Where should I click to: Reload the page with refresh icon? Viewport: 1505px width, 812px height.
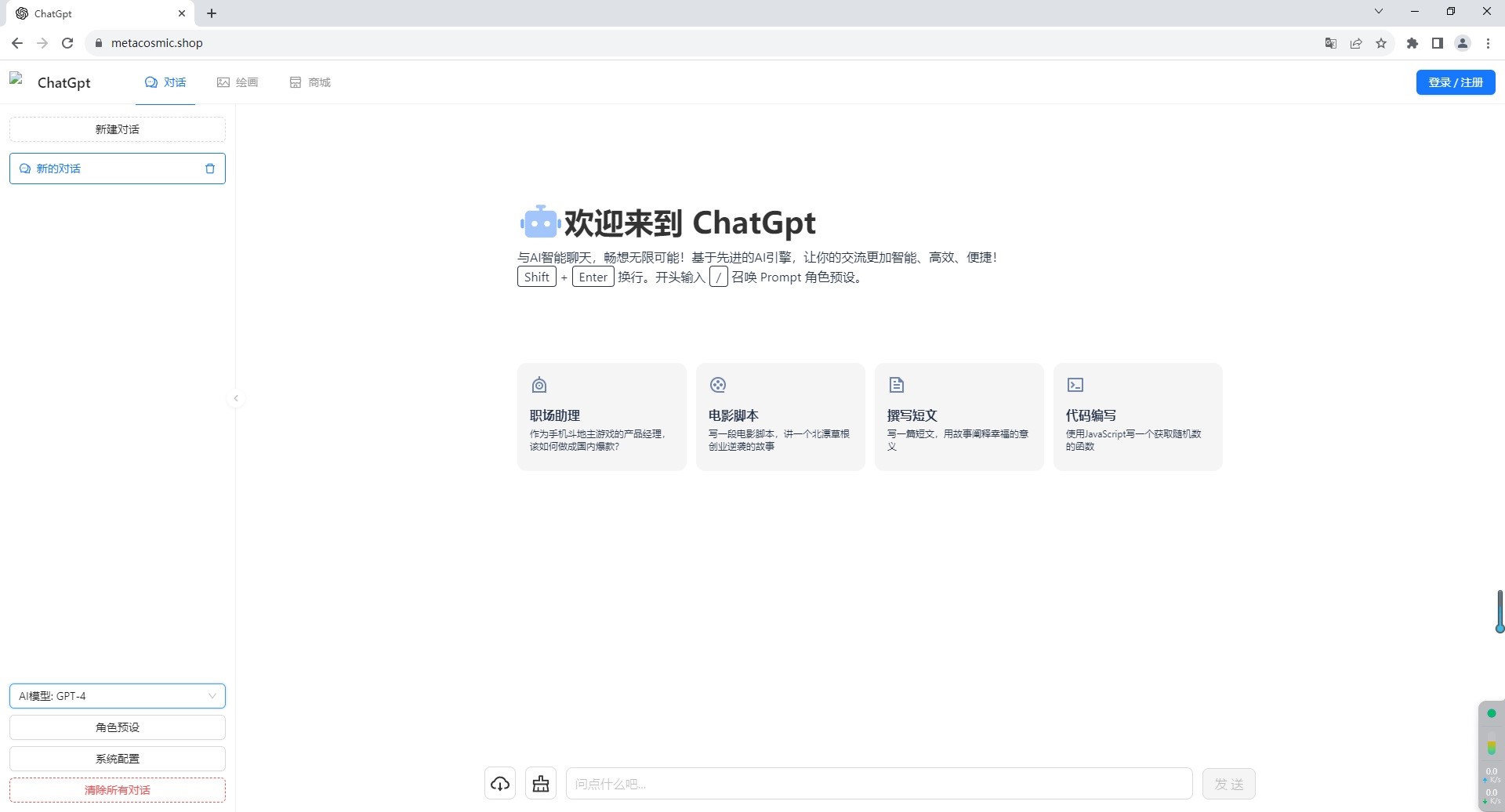point(67,43)
